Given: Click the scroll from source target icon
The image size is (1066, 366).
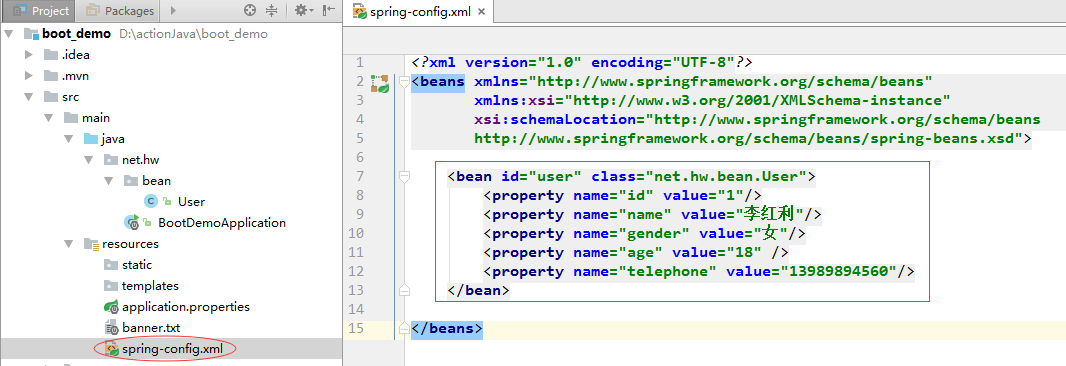Looking at the screenshot, I should (x=250, y=11).
